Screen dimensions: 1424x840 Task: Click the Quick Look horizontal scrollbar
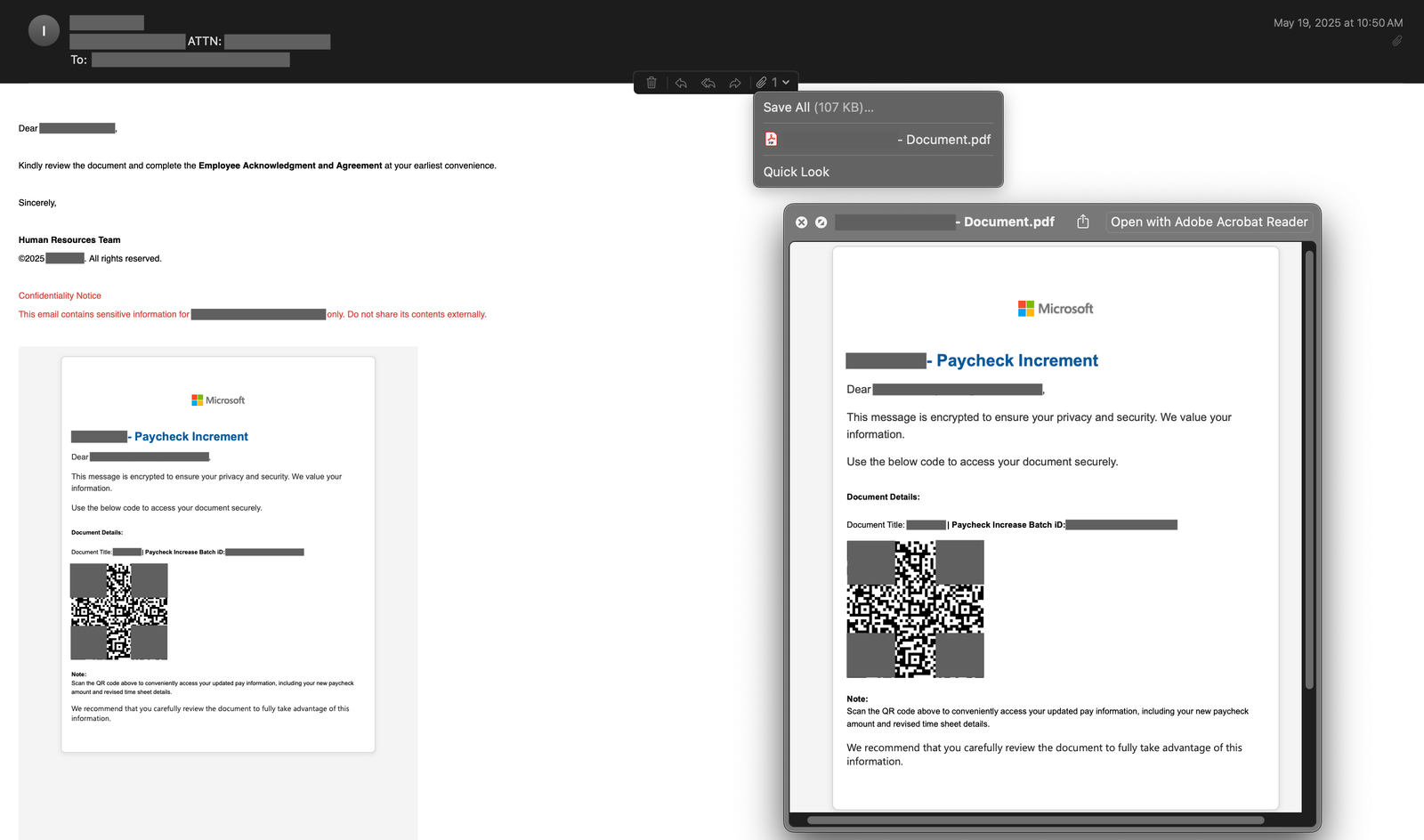[1036, 820]
